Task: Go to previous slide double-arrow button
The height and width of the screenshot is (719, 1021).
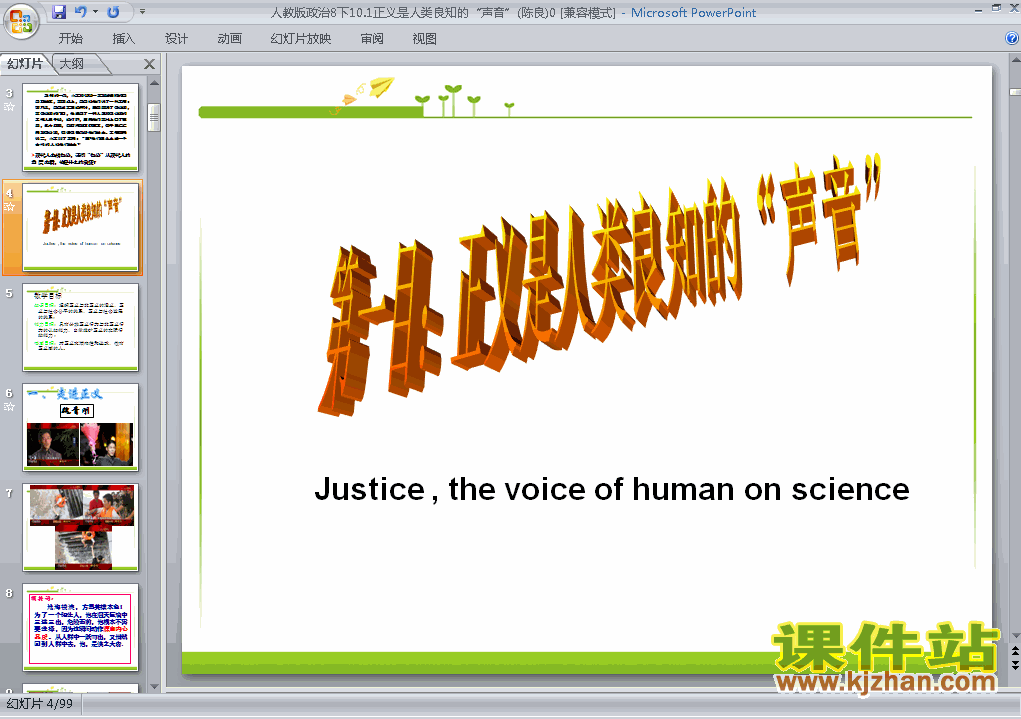Action: click(x=1015, y=652)
